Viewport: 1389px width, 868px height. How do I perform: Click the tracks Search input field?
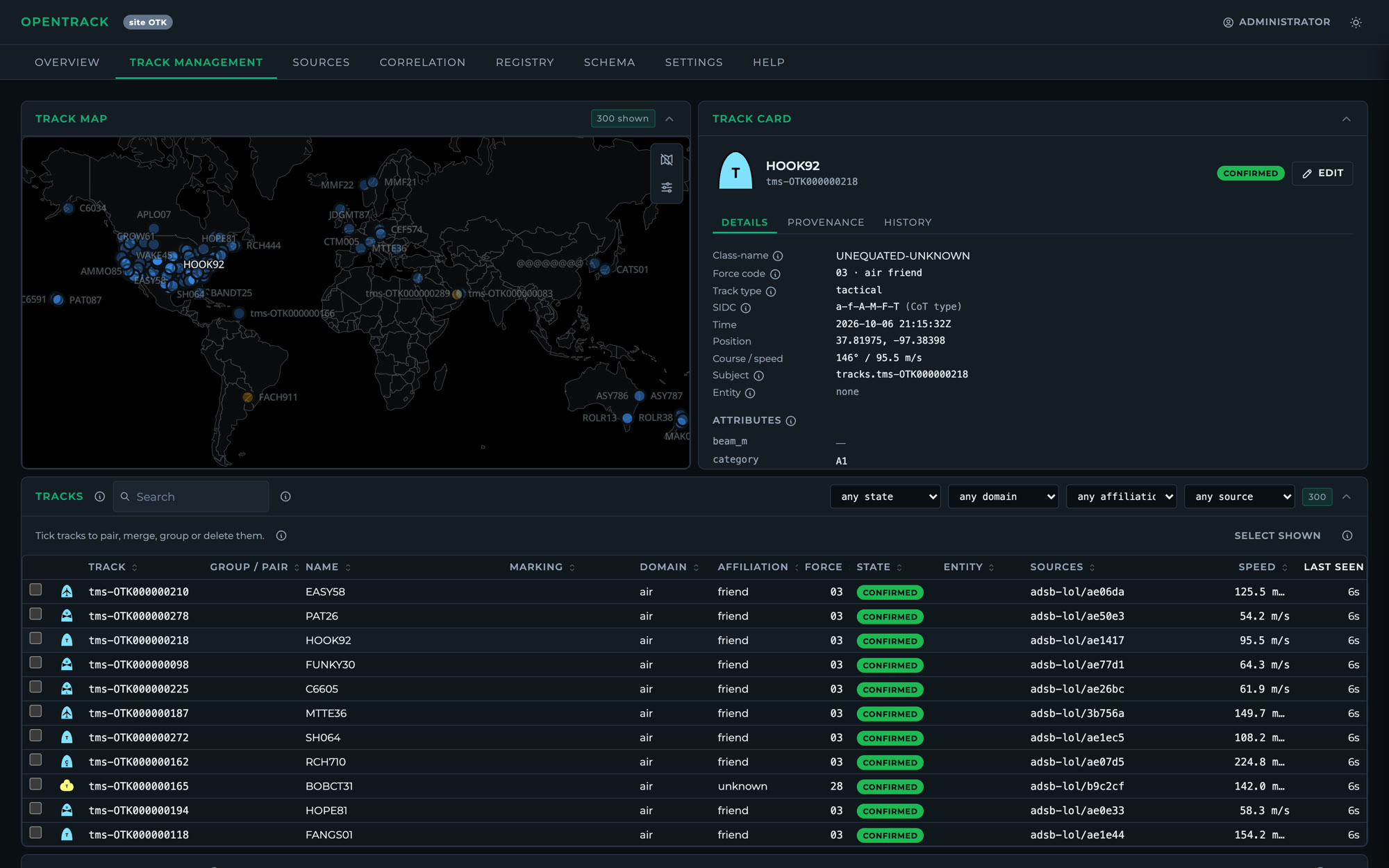point(191,496)
